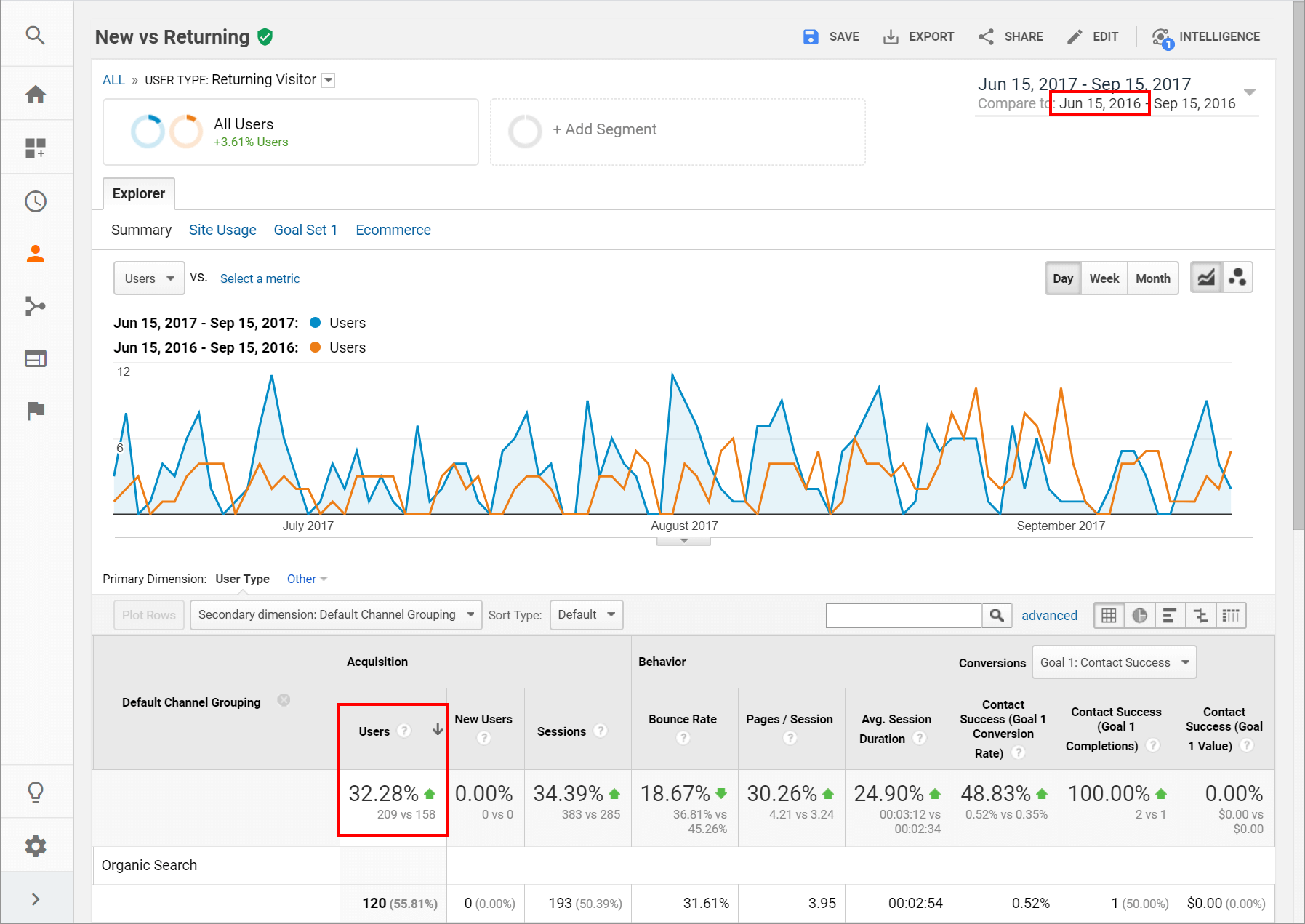
Task: Open the Users metric dropdown
Action: 149,278
